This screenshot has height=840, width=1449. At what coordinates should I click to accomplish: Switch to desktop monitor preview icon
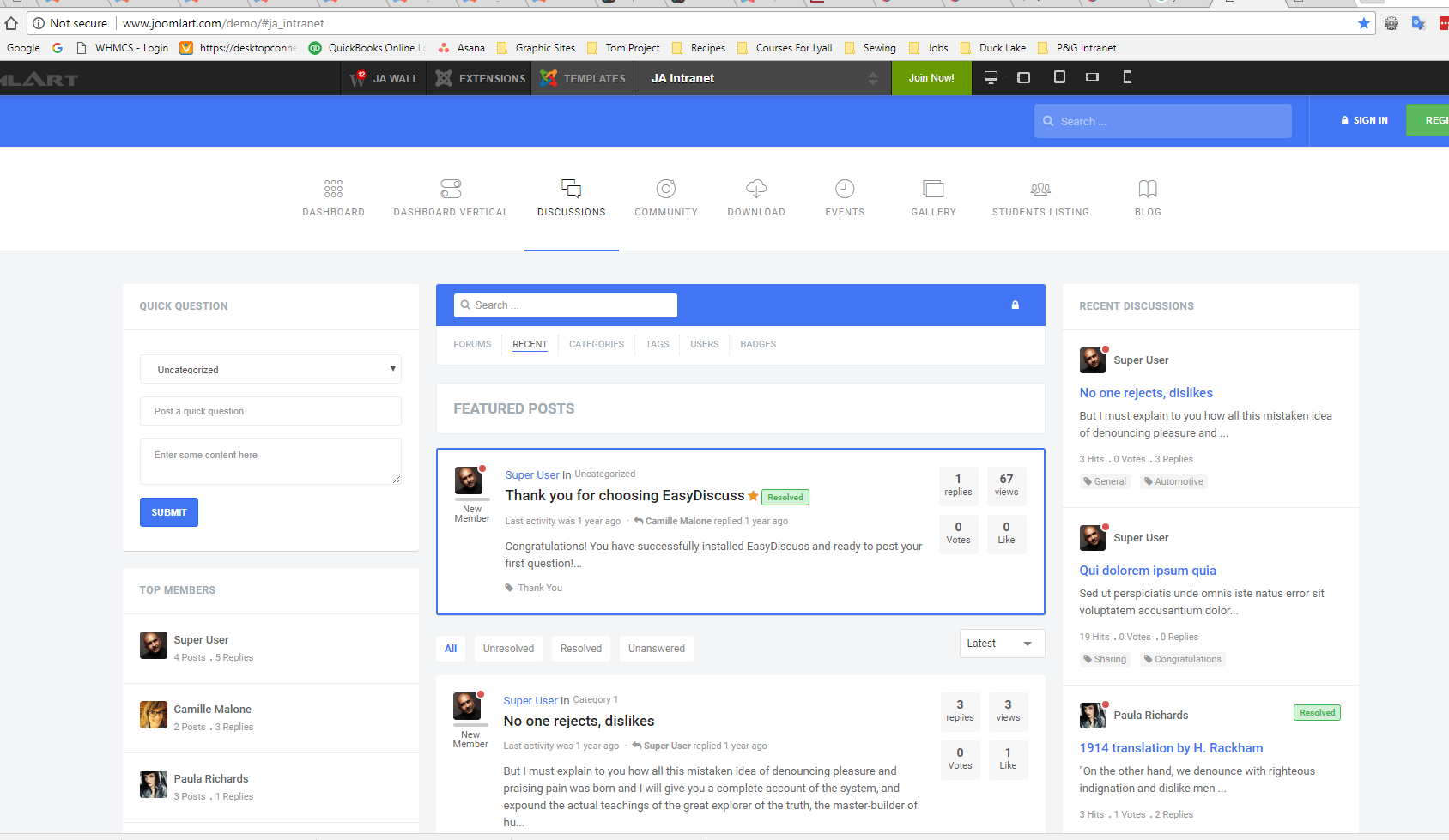tap(991, 77)
